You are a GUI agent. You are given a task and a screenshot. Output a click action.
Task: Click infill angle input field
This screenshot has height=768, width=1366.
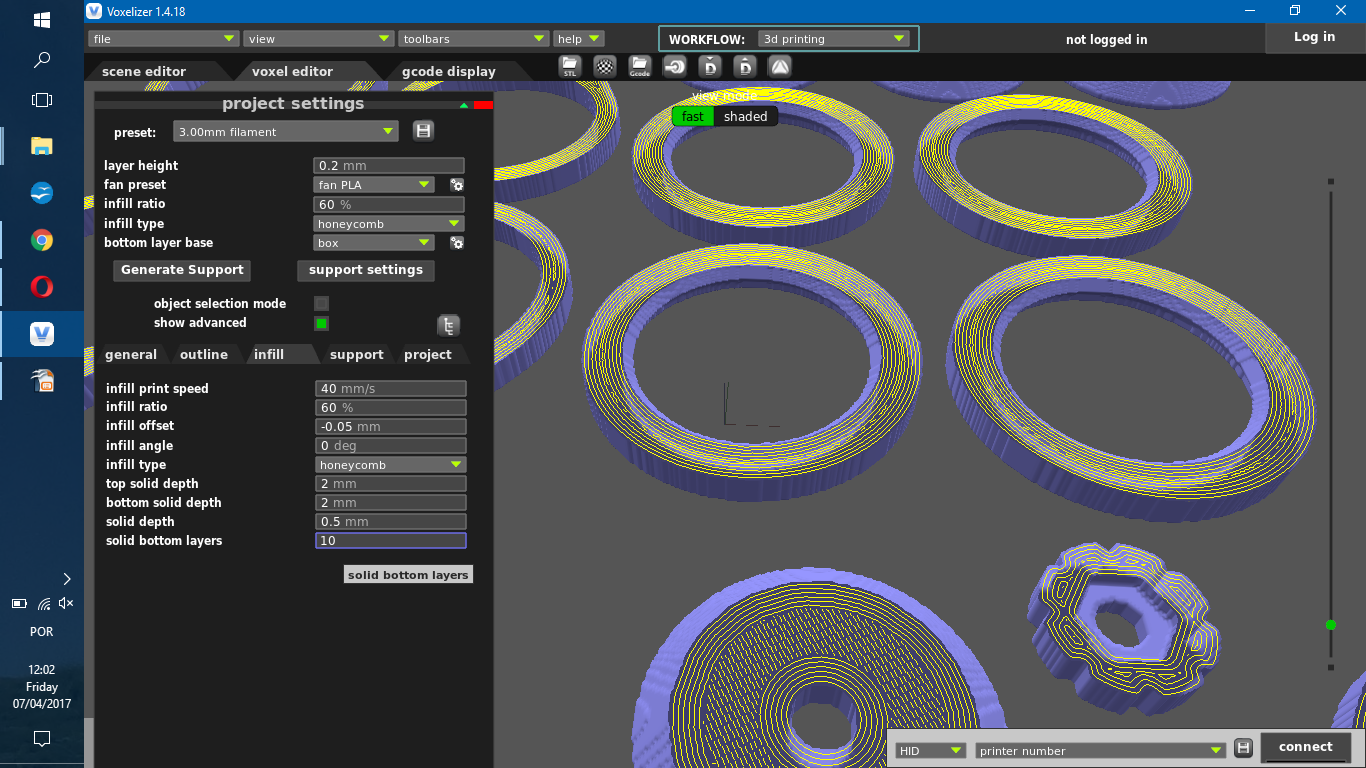coord(391,446)
